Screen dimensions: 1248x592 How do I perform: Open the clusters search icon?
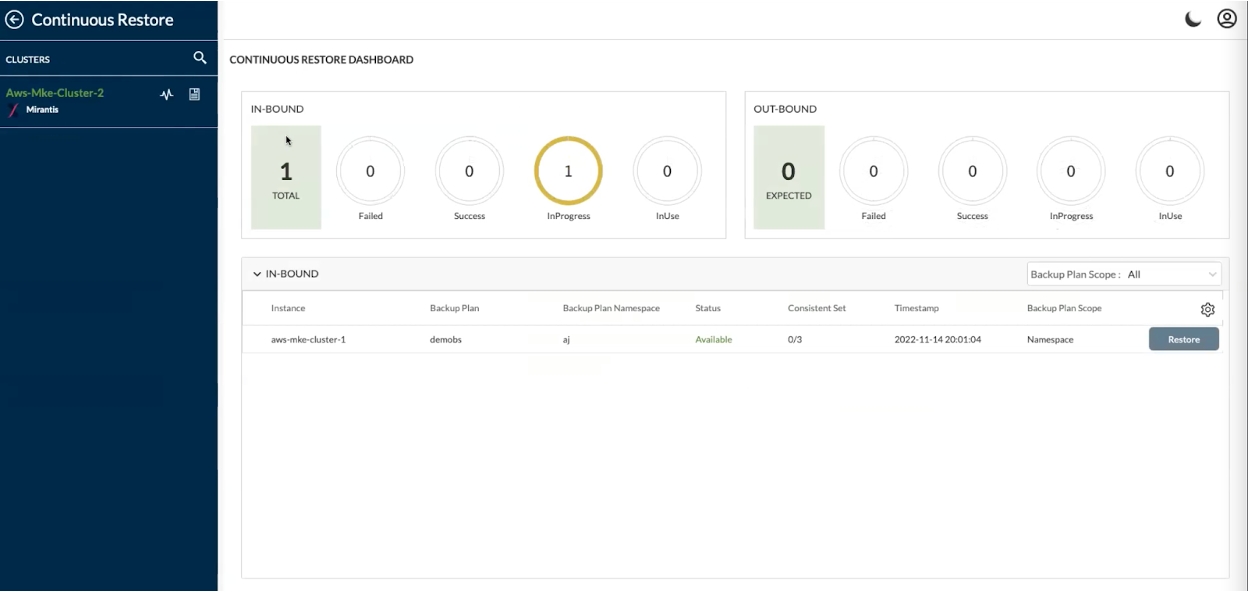coord(199,59)
